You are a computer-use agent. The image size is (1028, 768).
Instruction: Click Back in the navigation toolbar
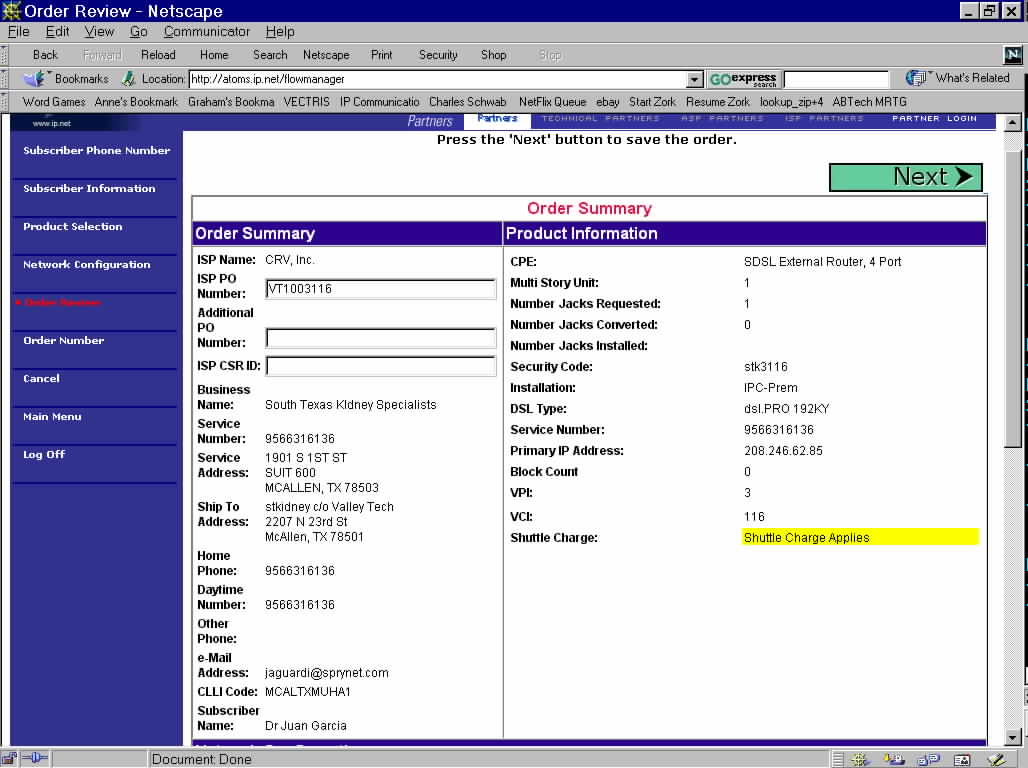pyautogui.click(x=45, y=55)
